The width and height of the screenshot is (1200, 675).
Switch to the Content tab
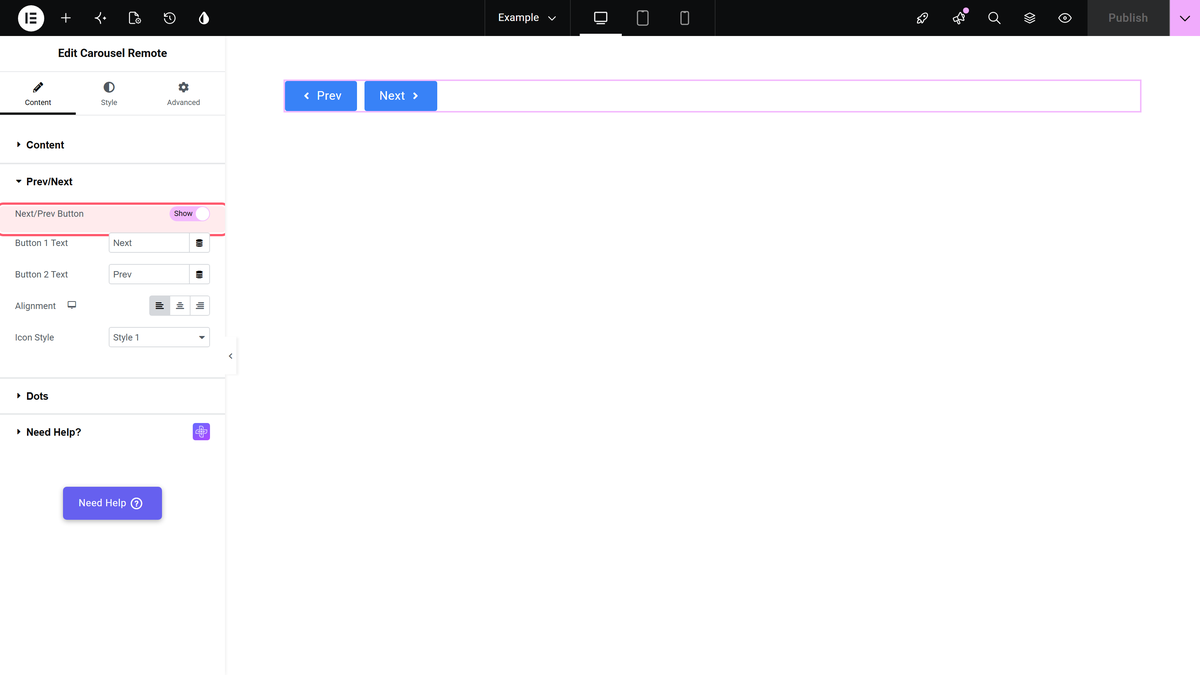click(38, 93)
